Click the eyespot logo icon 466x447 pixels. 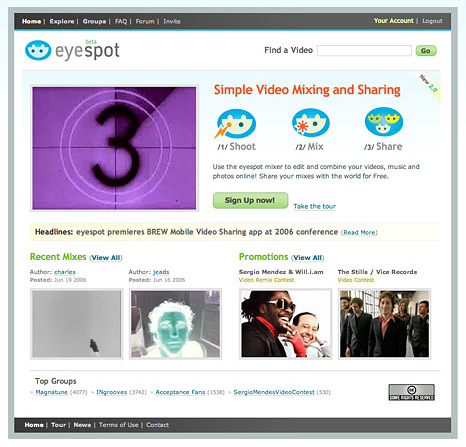coord(38,50)
